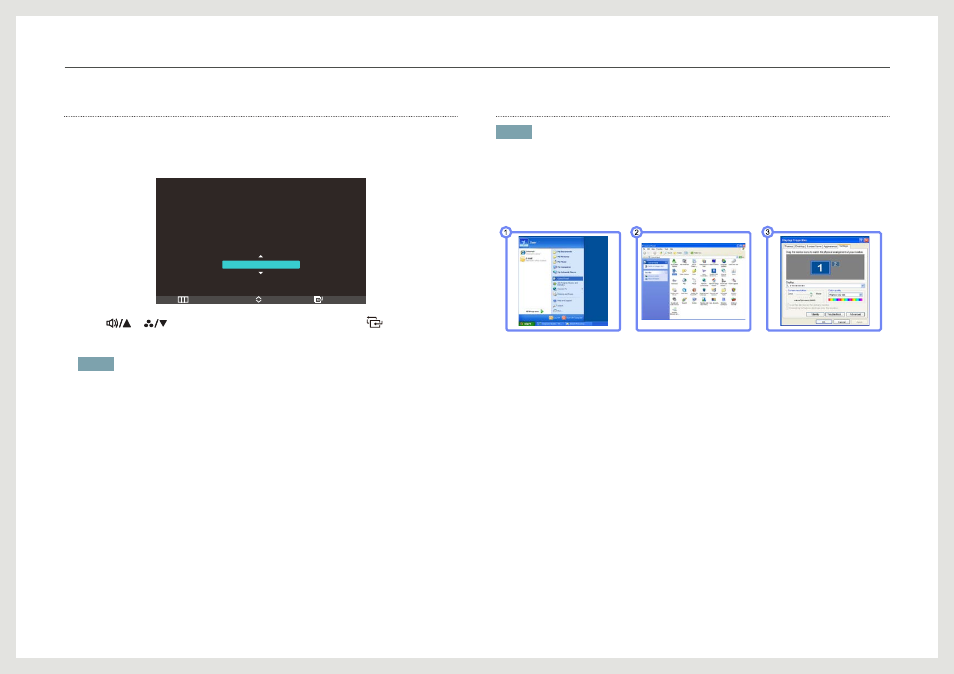Select the highlighted cyan option in the OSD
954x674 pixels.
pyautogui.click(x=261, y=265)
